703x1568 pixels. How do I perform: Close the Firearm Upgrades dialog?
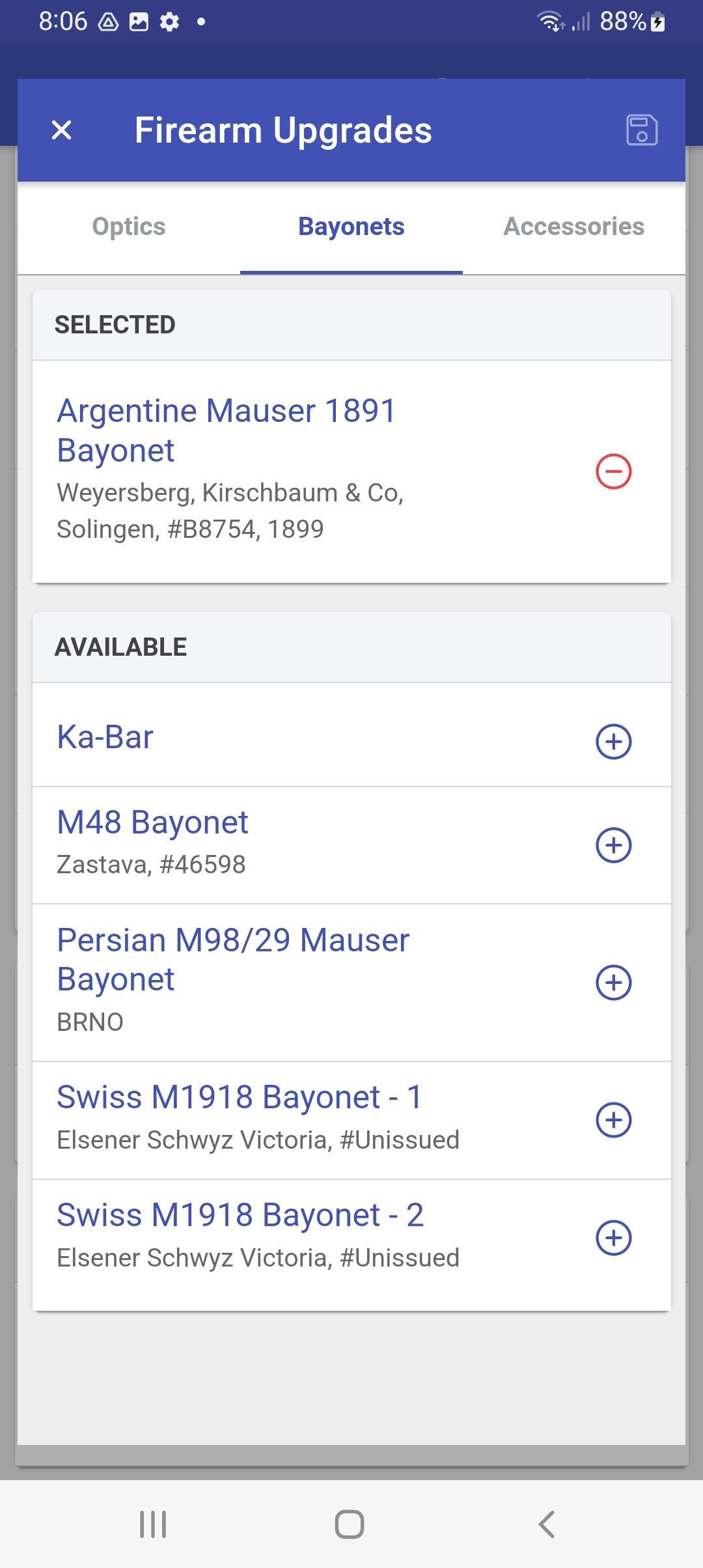click(x=62, y=130)
